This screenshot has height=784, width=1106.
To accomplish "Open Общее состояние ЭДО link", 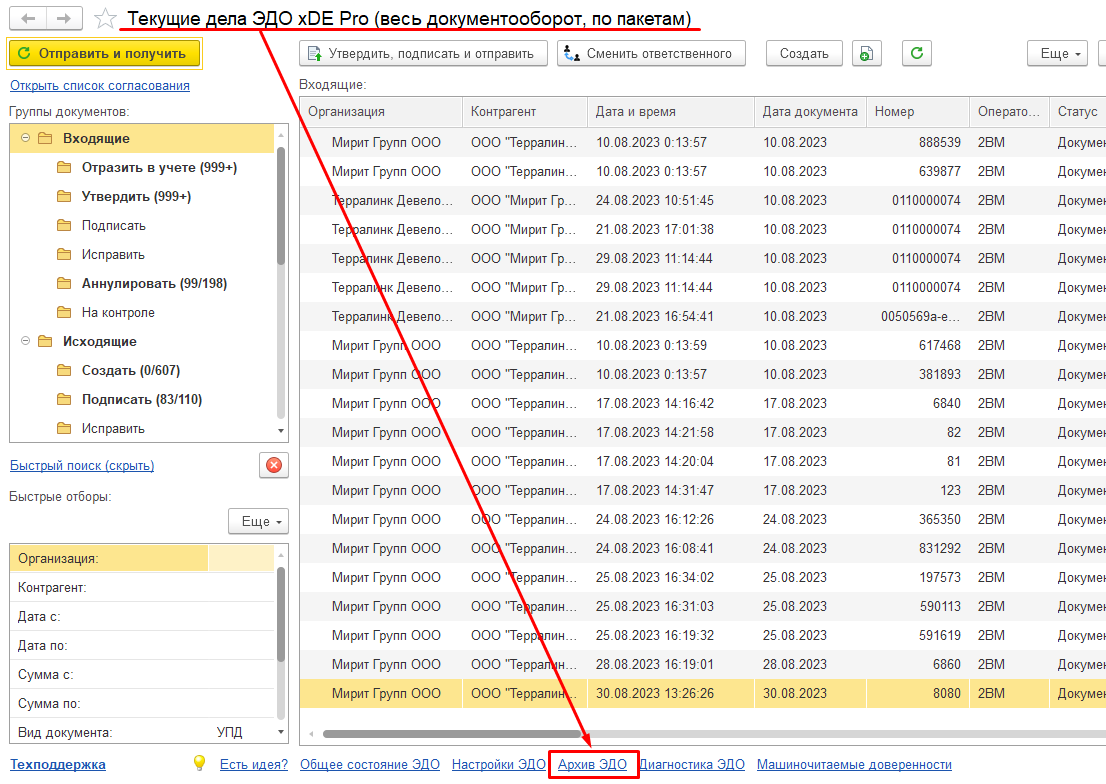I will 370,764.
